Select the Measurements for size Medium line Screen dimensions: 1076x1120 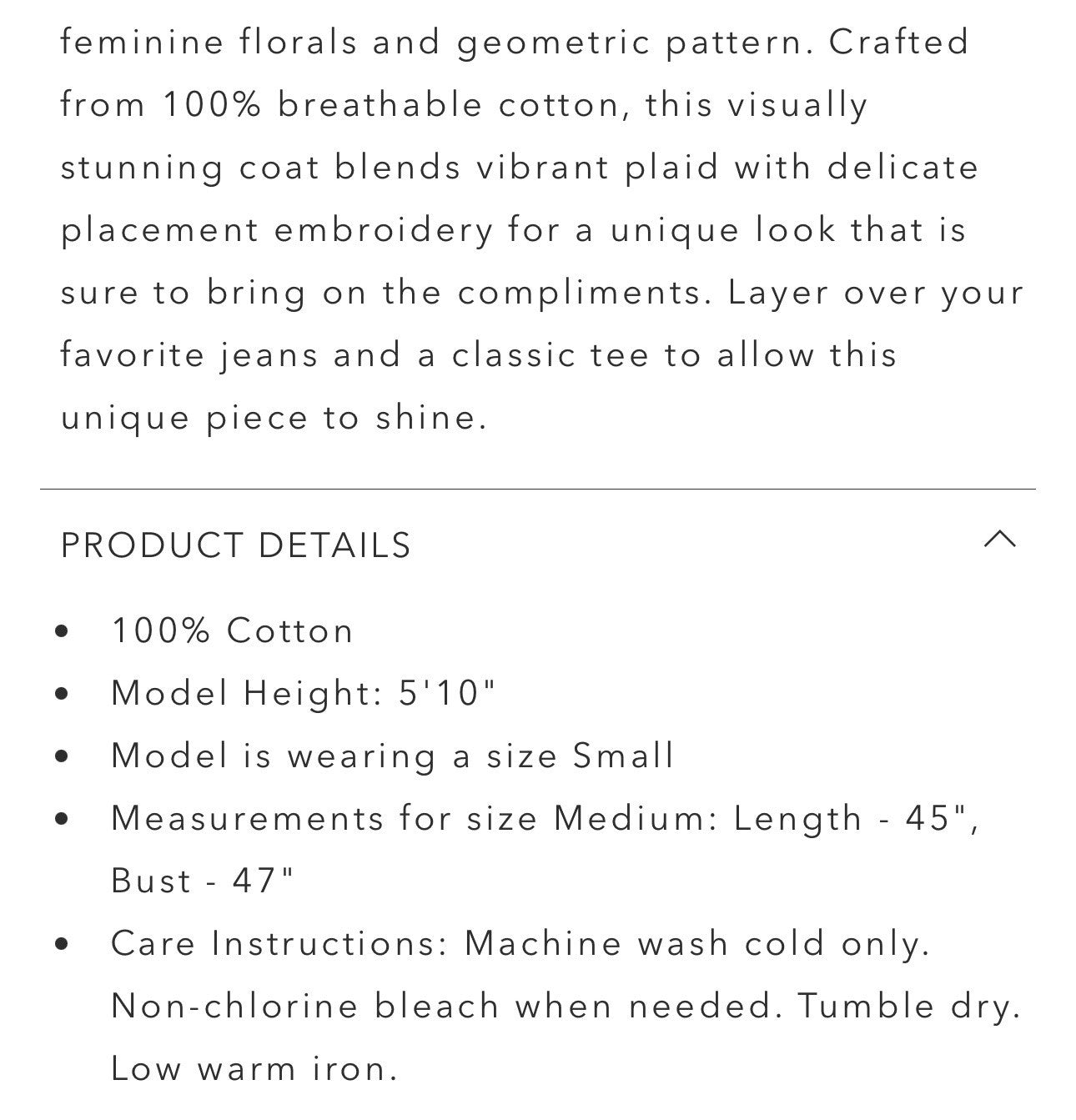point(546,819)
